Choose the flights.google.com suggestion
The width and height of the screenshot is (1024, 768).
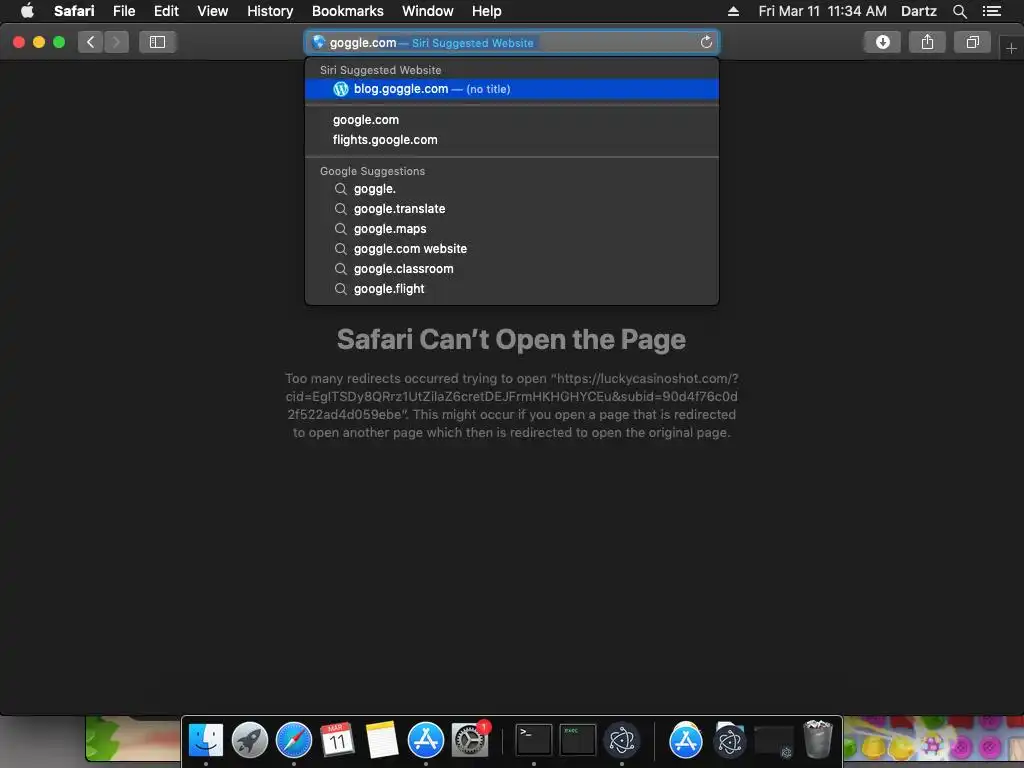[x=512, y=140]
